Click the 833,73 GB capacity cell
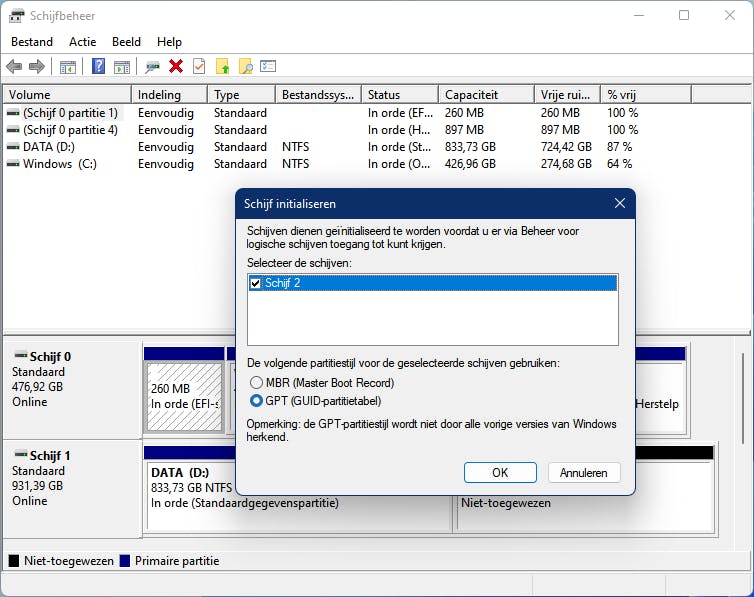754x597 pixels. coord(470,147)
